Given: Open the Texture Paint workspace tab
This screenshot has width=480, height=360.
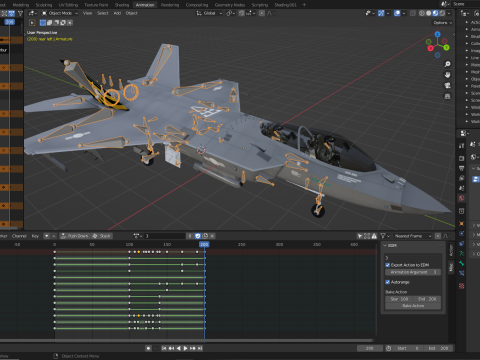Looking at the screenshot, I should pos(96,5).
